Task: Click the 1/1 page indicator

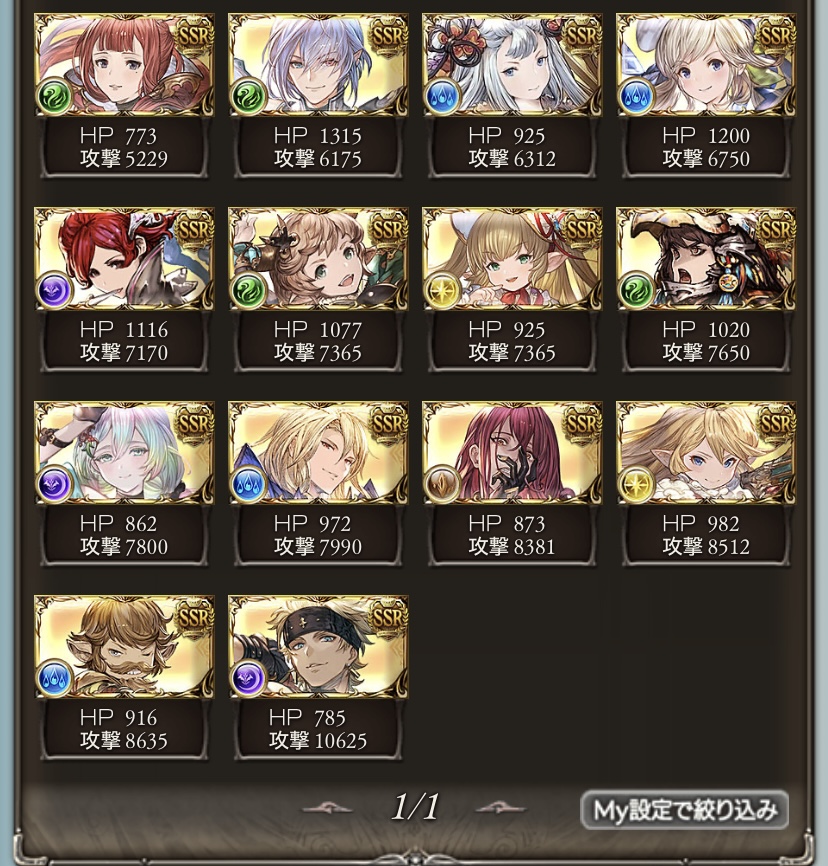Action: click(x=415, y=807)
